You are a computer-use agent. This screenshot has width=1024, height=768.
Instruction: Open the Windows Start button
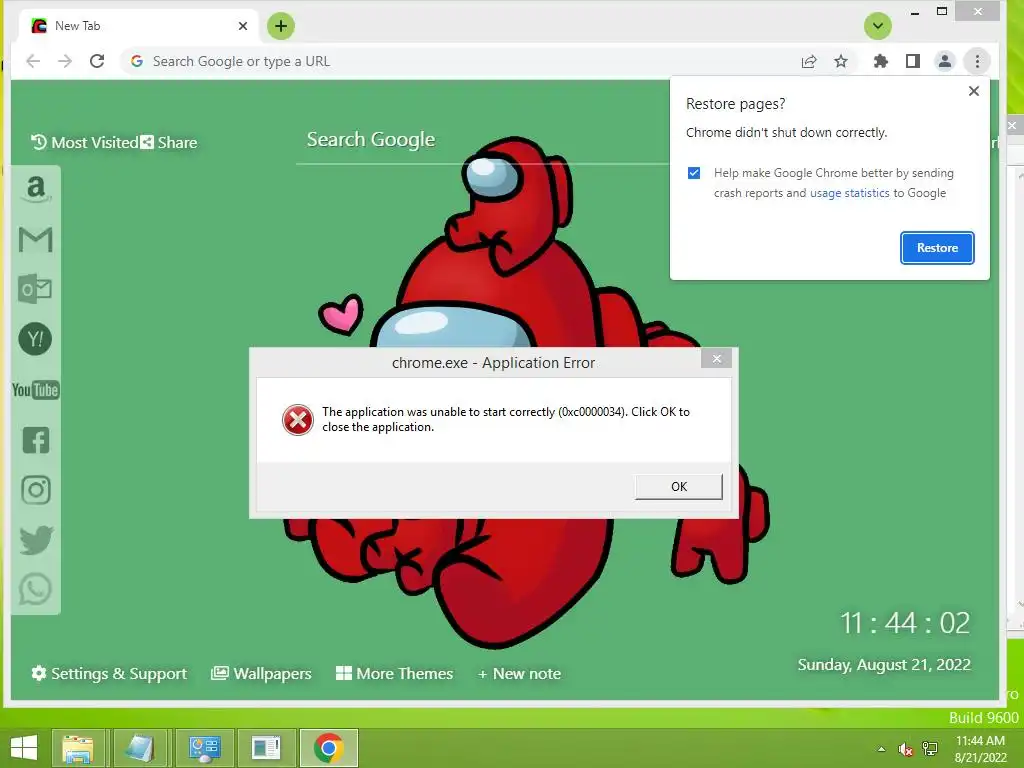(x=24, y=748)
